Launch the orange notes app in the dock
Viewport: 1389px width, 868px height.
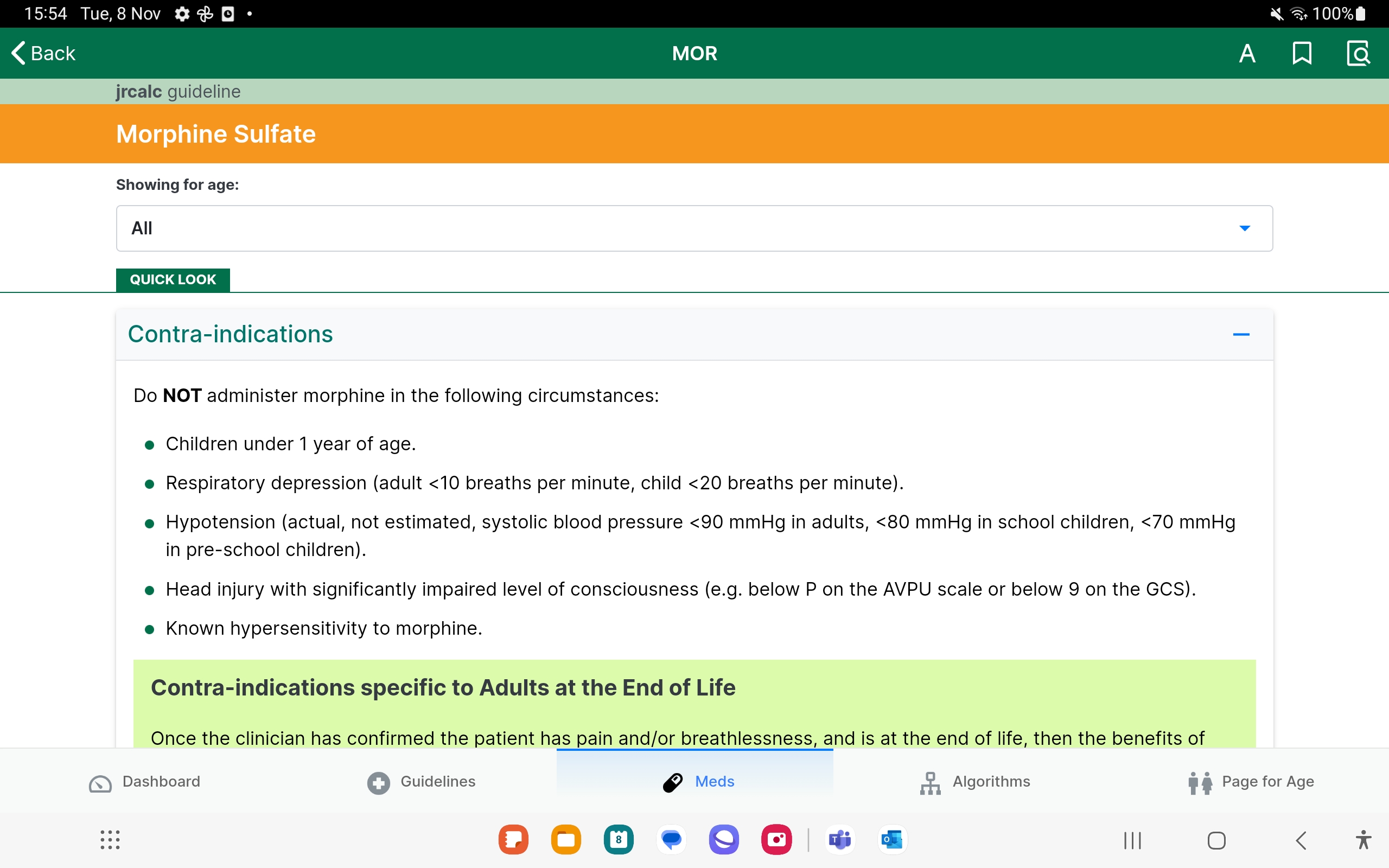(513, 840)
